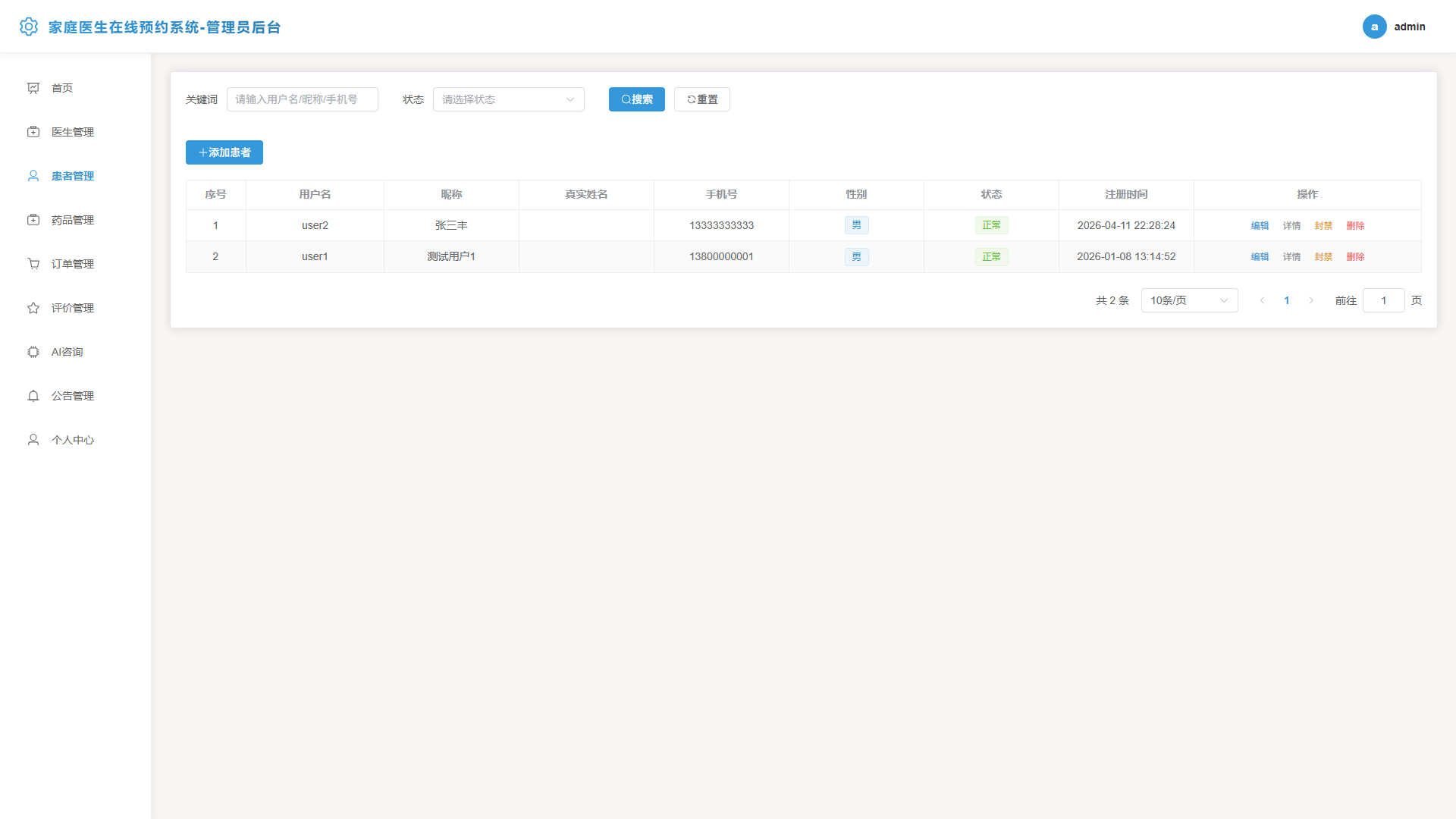Click registration time 2026-01-08 13:14:52
1456x819 pixels.
pos(1126,256)
